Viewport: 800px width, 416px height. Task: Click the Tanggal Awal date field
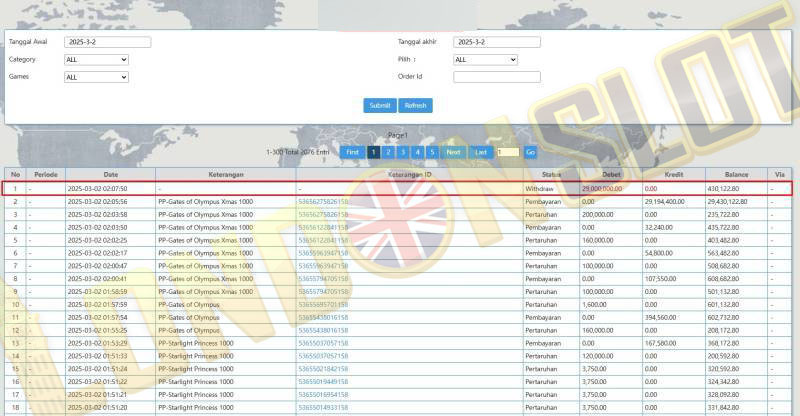[x=108, y=42]
